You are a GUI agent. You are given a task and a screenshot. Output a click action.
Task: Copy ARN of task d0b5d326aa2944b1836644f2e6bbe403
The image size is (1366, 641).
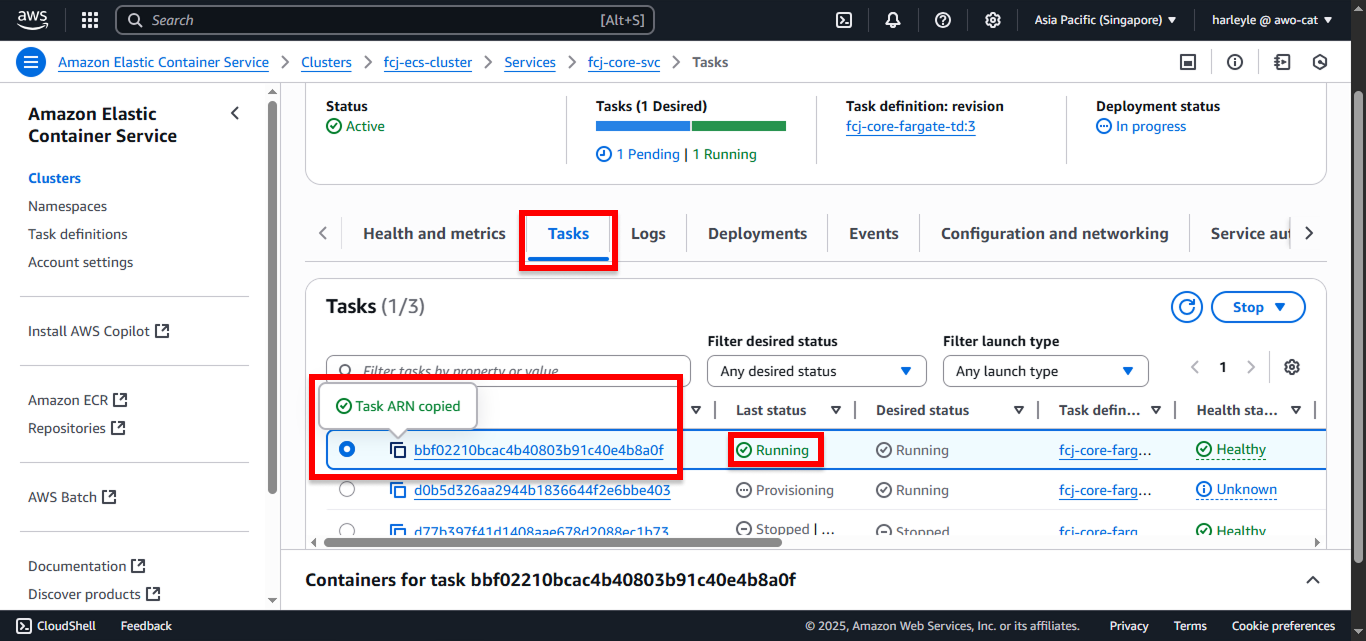point(398,490)
